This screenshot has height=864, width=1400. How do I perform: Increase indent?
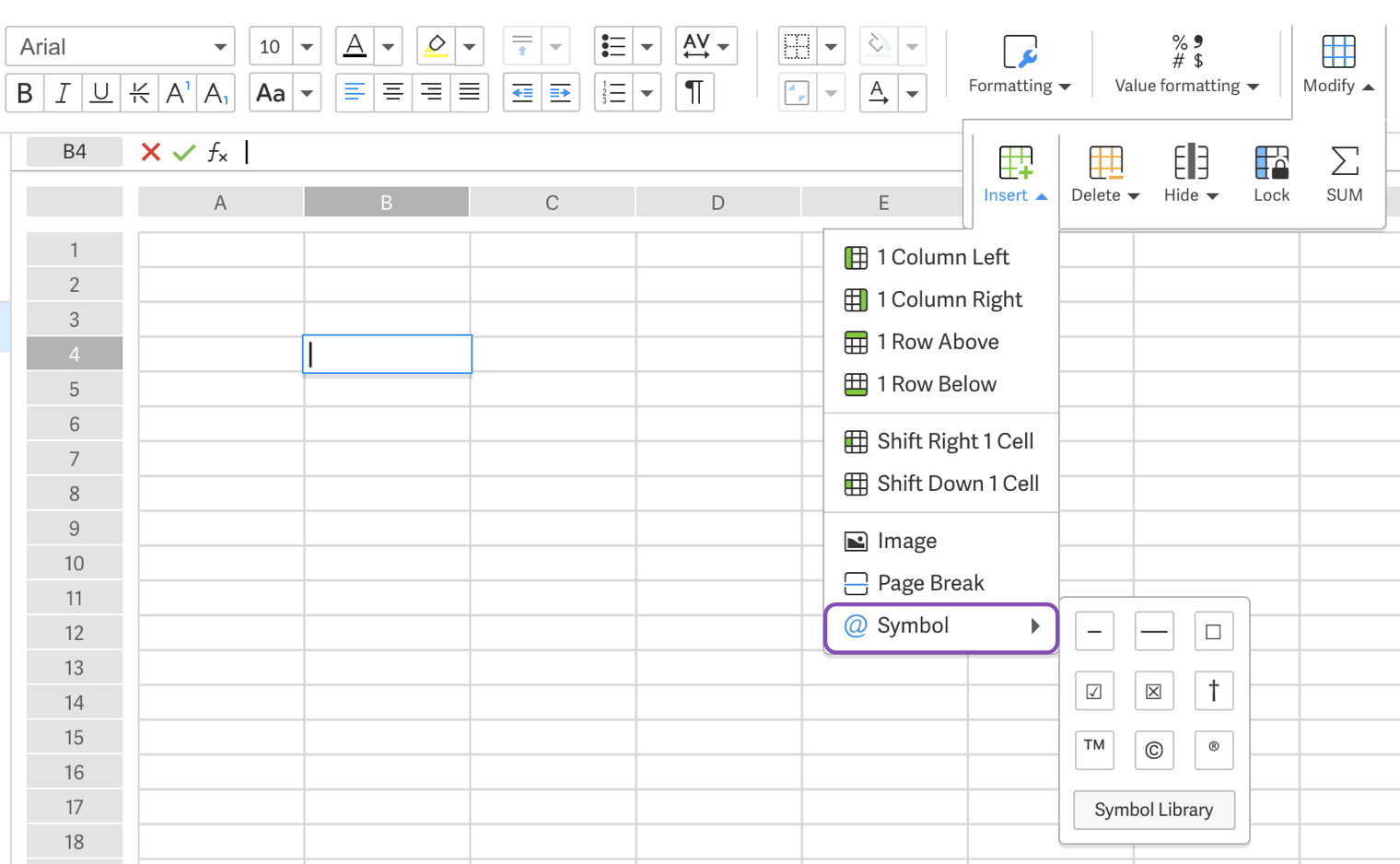click(560, 92)
